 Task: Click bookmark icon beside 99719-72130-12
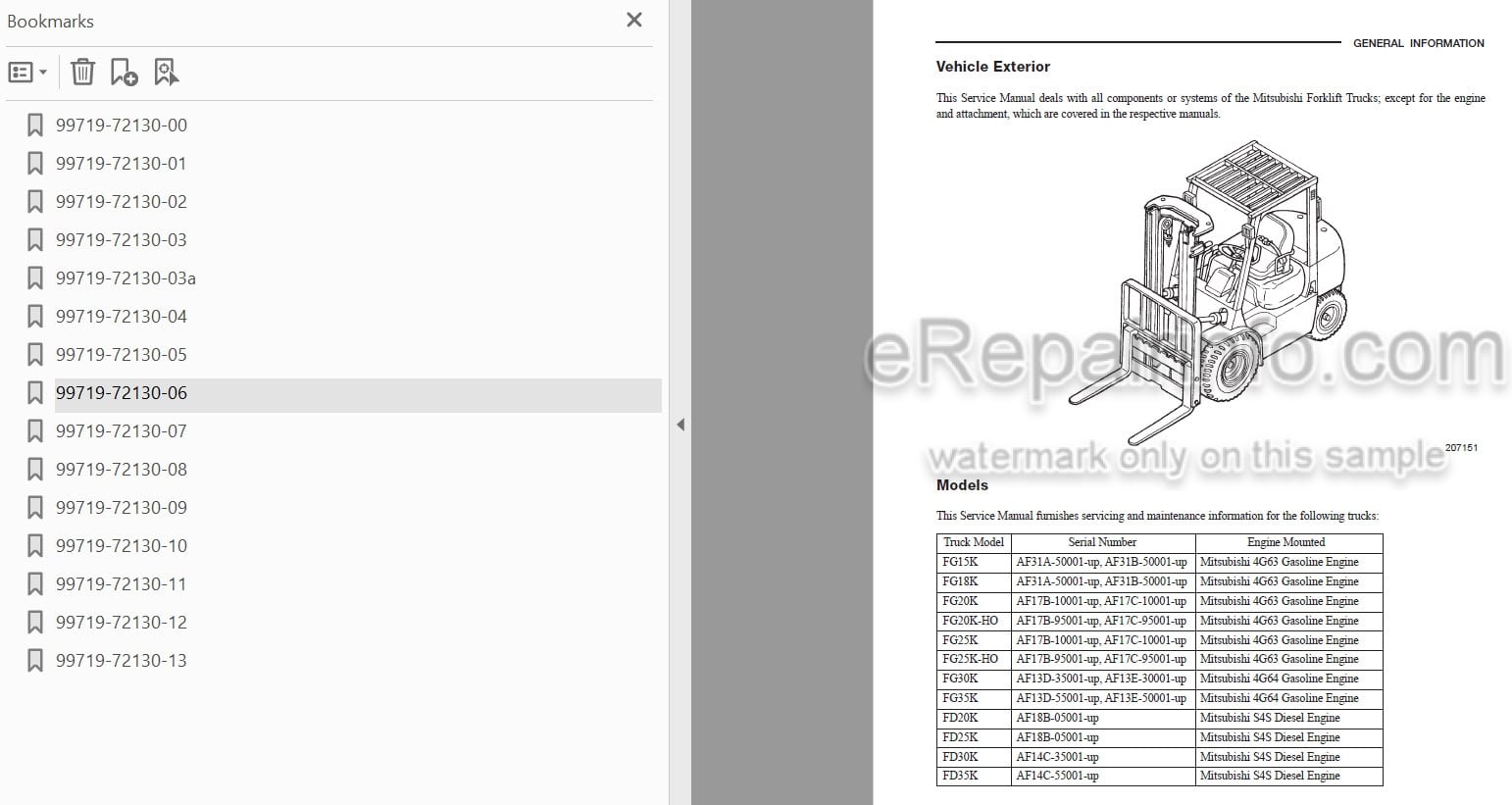tap(35, 622)
